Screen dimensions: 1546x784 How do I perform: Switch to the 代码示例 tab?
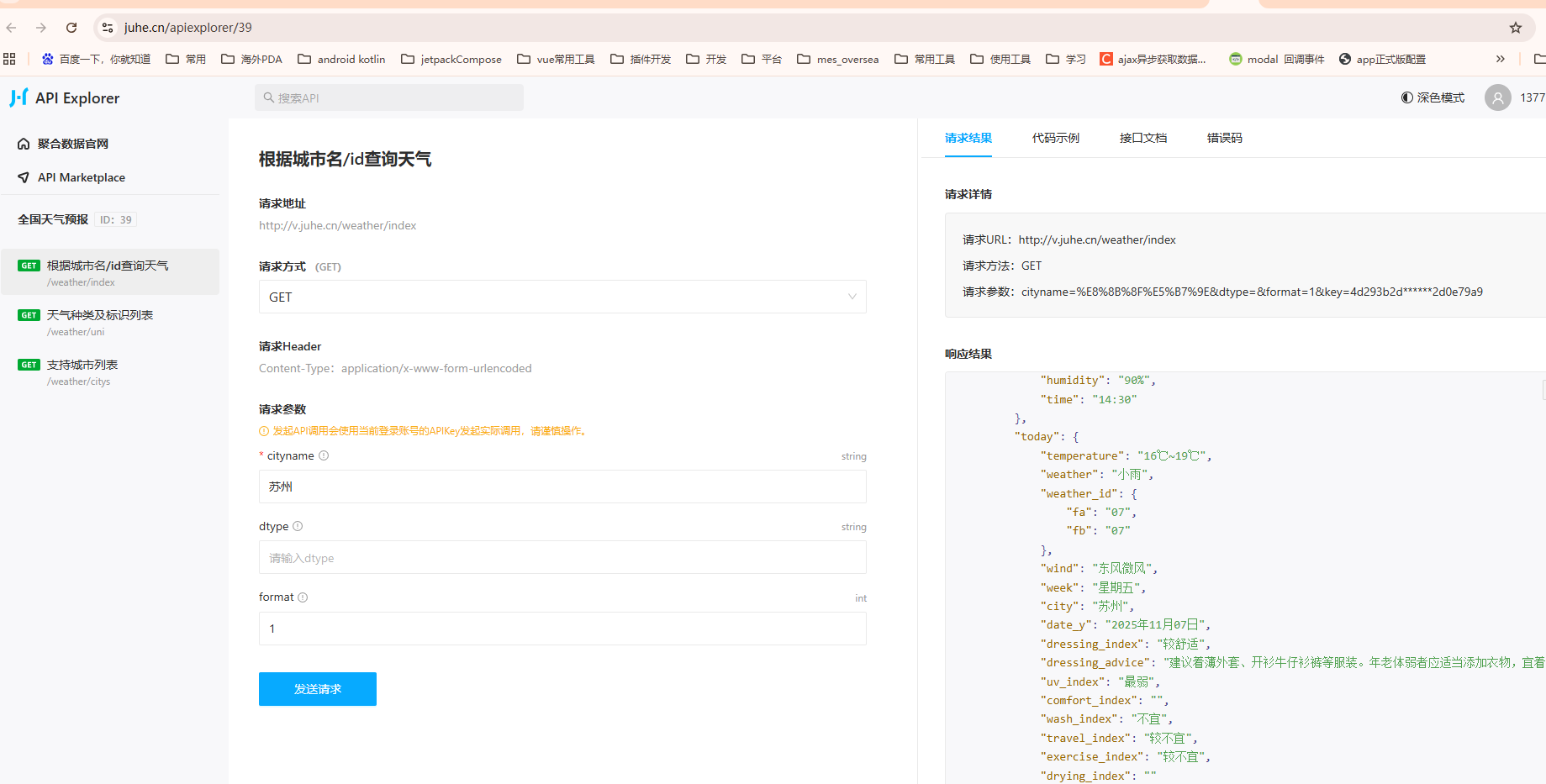(1056, 138)
